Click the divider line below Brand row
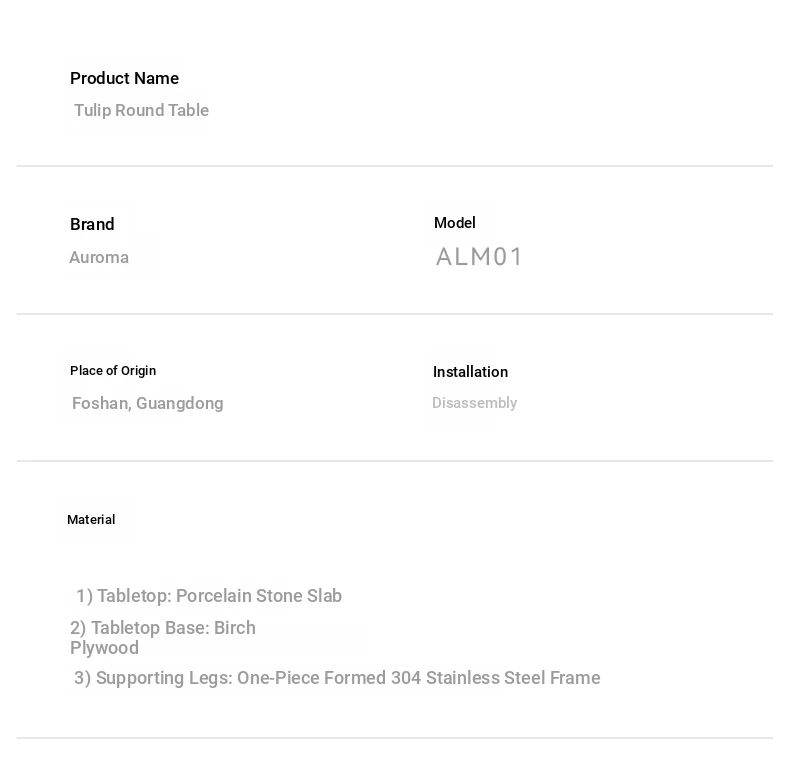 [395, 314]
